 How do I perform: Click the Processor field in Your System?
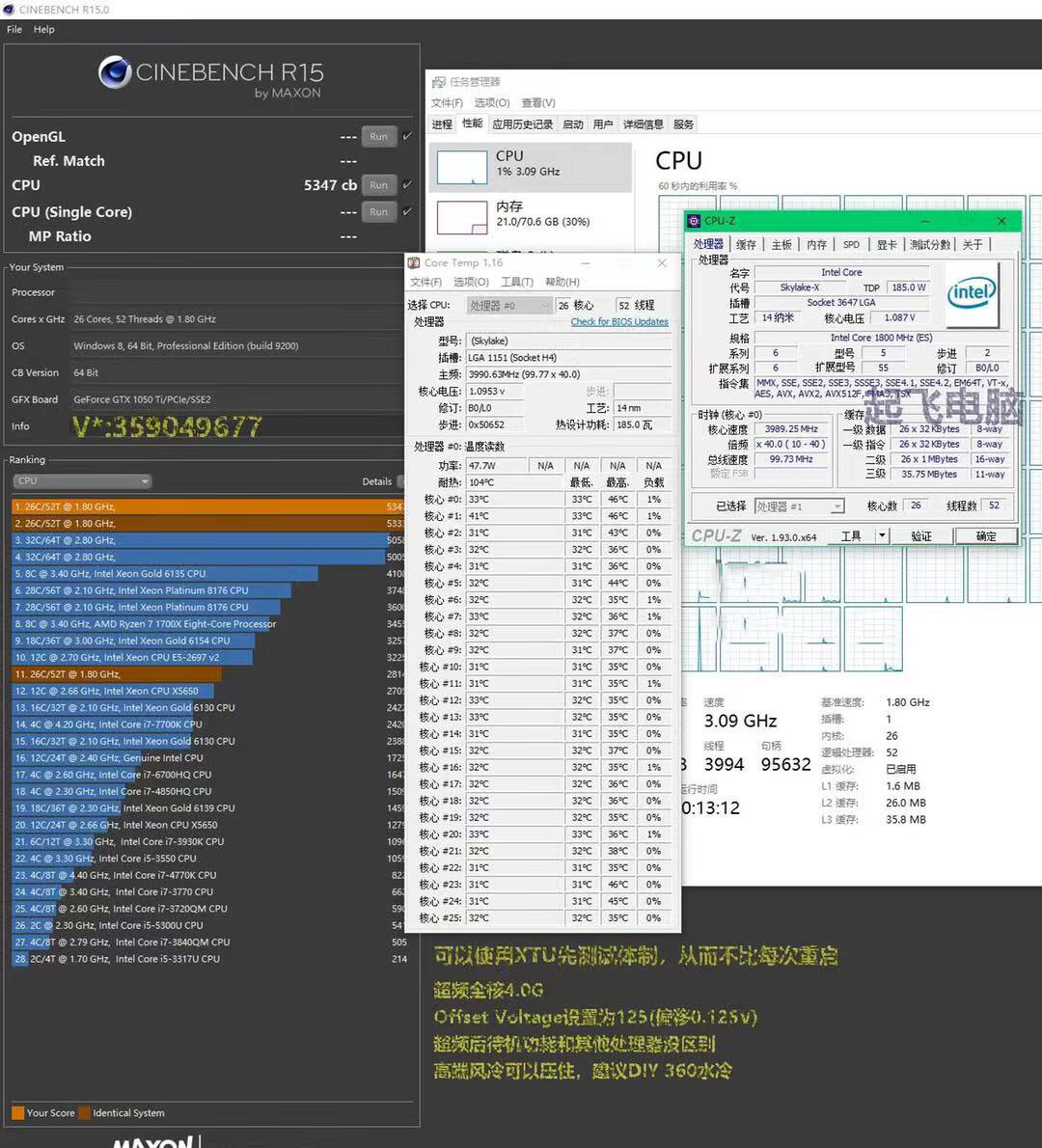(237, 292)
